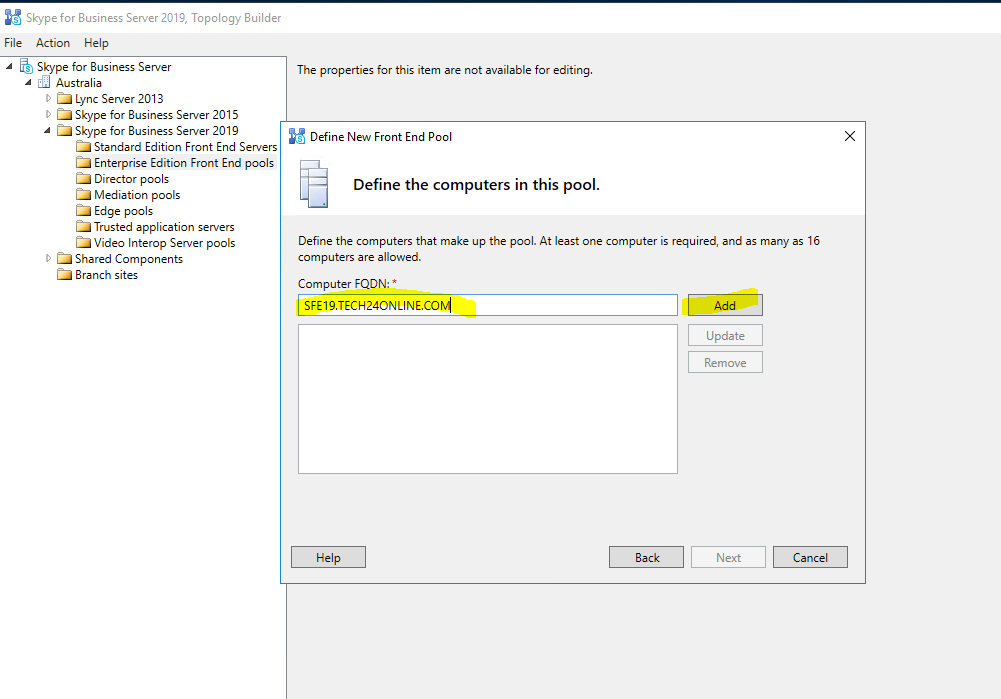Image resolution: width=1001 pixels, height=699 pixels.
Task: Click the Edge pools folder icon
Action: pyautogui.click(x=84, y=211)
